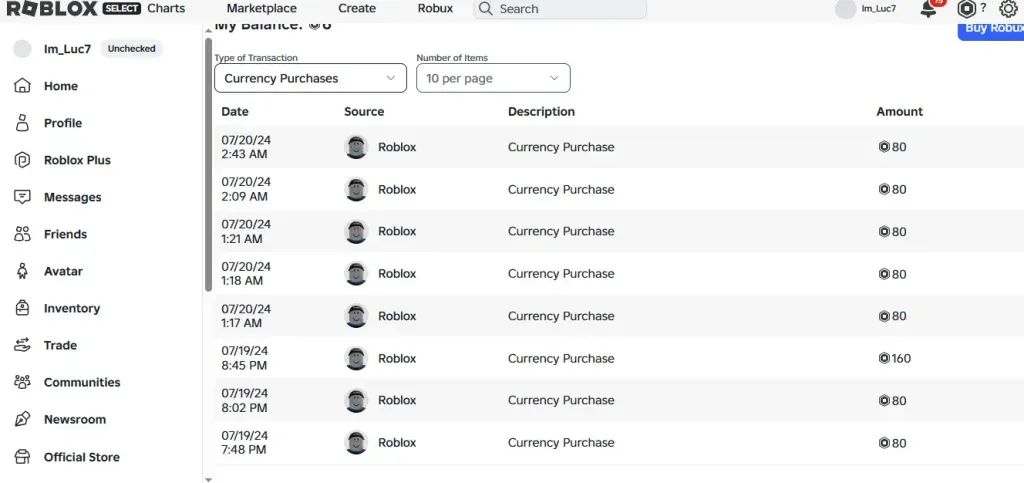Click the Trade arrows icon in sidebar

(22, 345)
